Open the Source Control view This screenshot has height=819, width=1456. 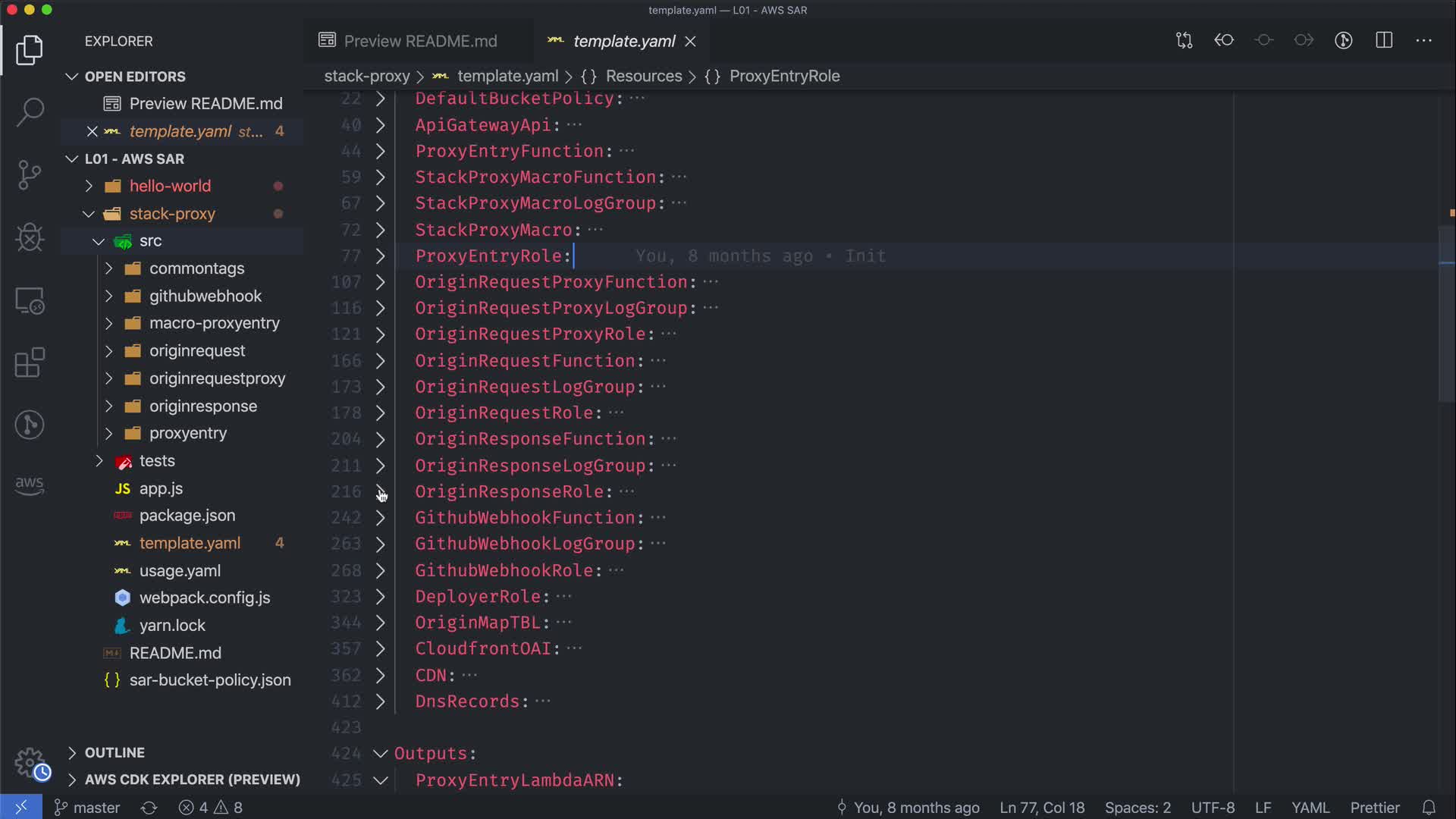[30, 175]
